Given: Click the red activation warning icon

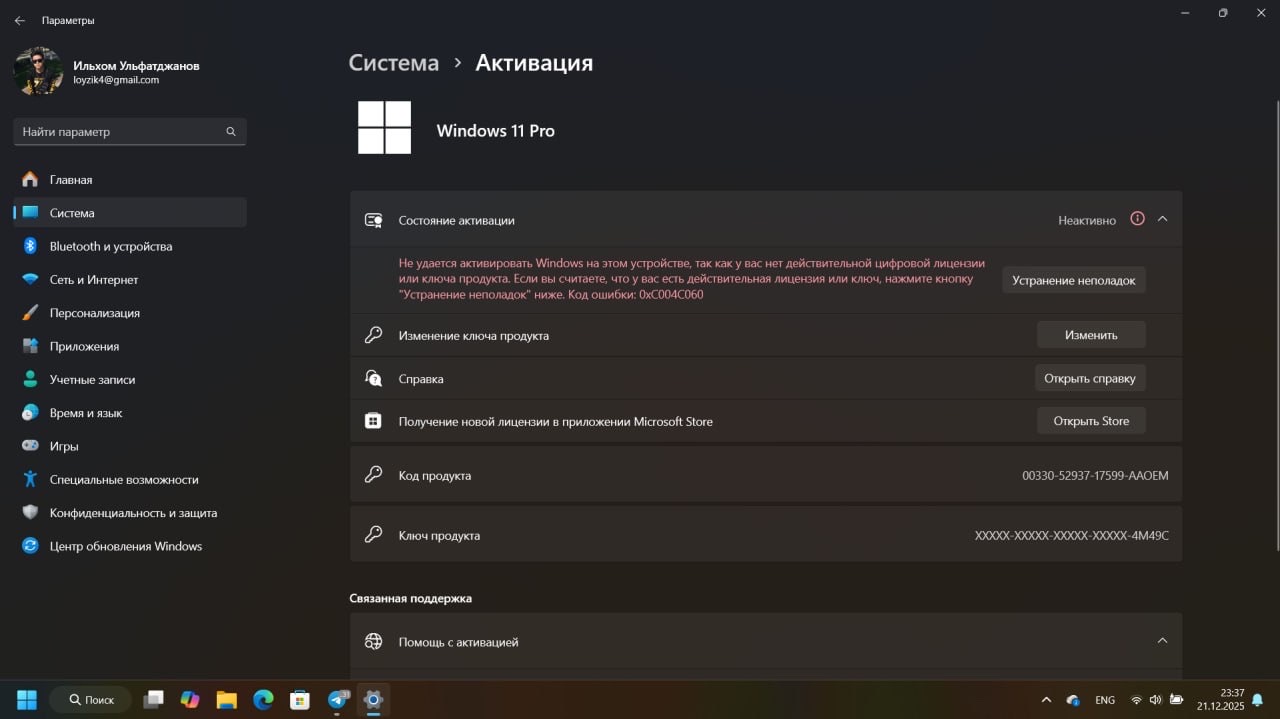Looking at the screenshot, I should [x=1137, y=219].
